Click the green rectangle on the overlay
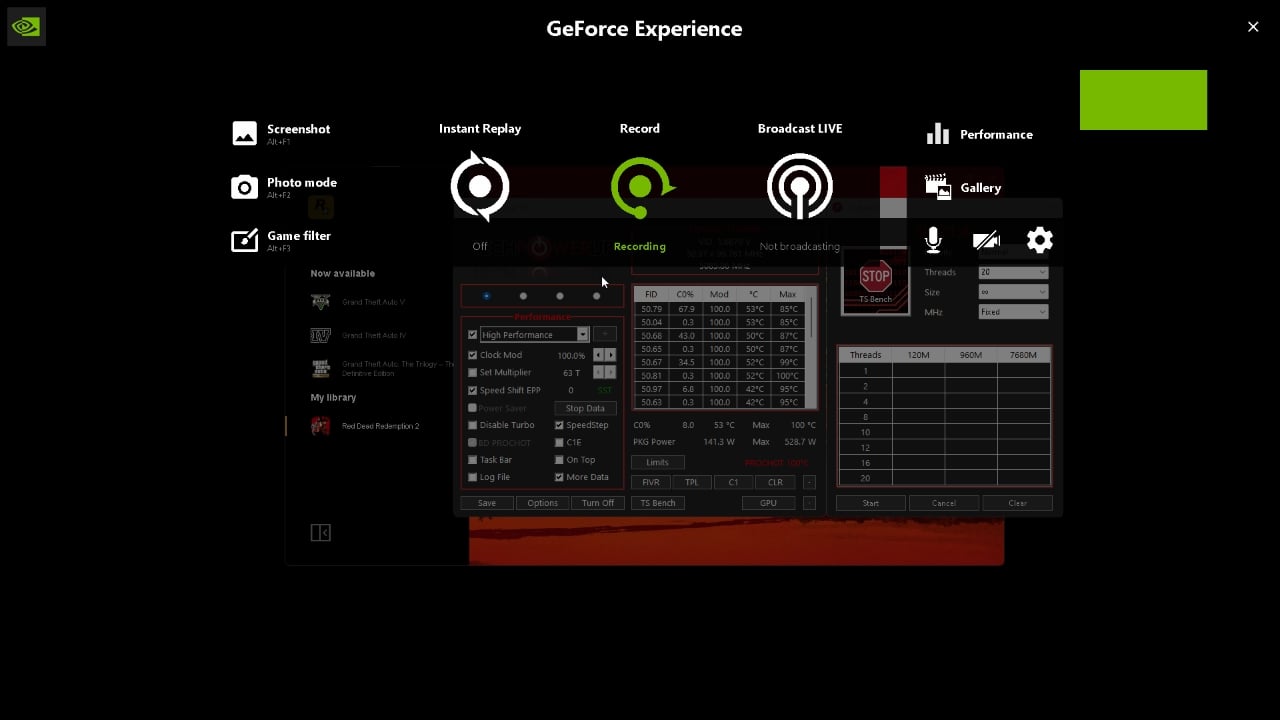Screen dimensions: 1280x720 click(x=1143, y=100)
